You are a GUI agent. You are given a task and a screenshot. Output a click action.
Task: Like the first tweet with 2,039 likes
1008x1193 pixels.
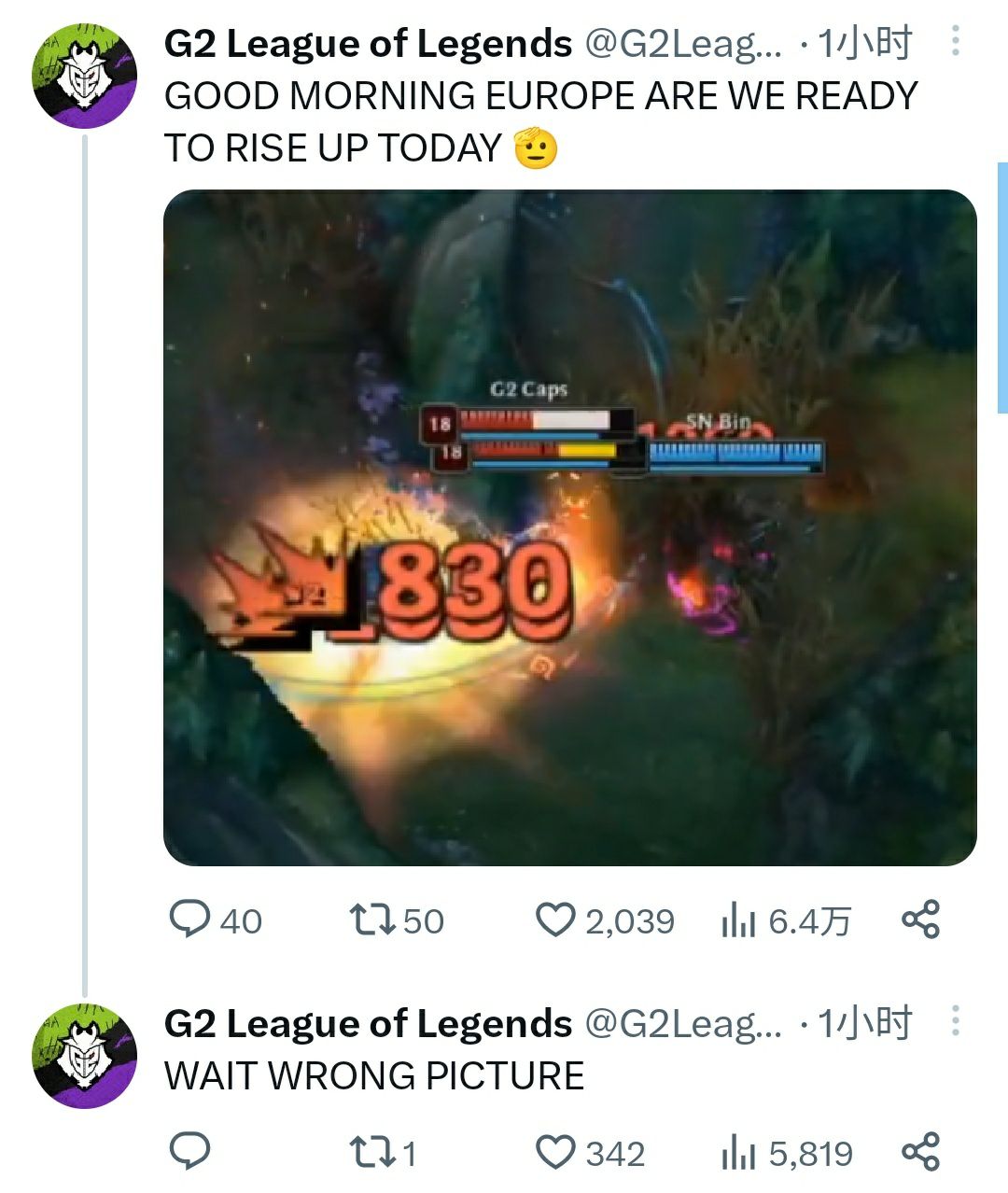coord(605,920)
